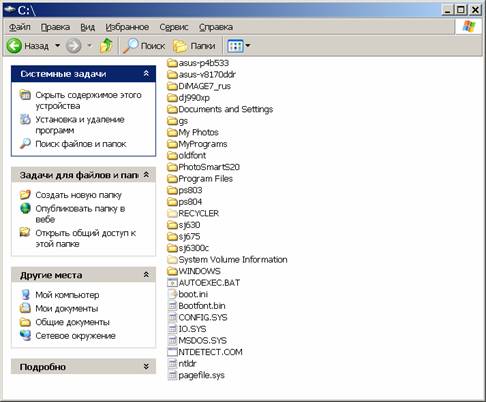Viewport: 486px width, 402px height.
Task: Open the Вид menu
Action: coord(88,27)
